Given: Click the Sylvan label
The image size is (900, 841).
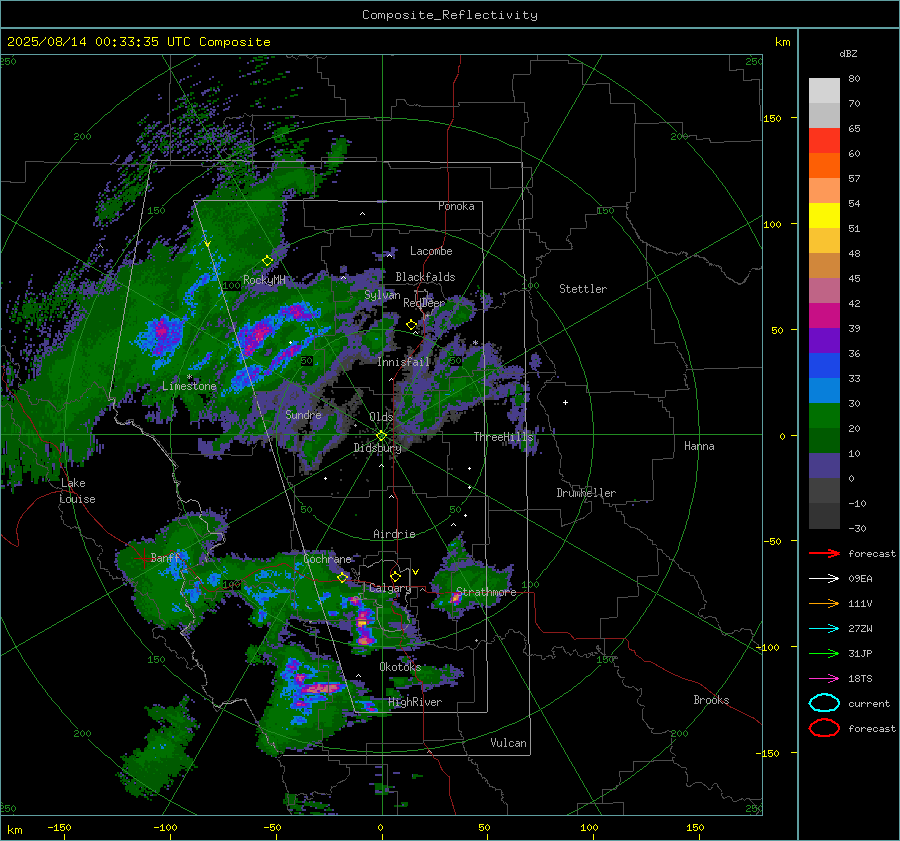Looking at the screenshot, I should click(x=382, y=295).
